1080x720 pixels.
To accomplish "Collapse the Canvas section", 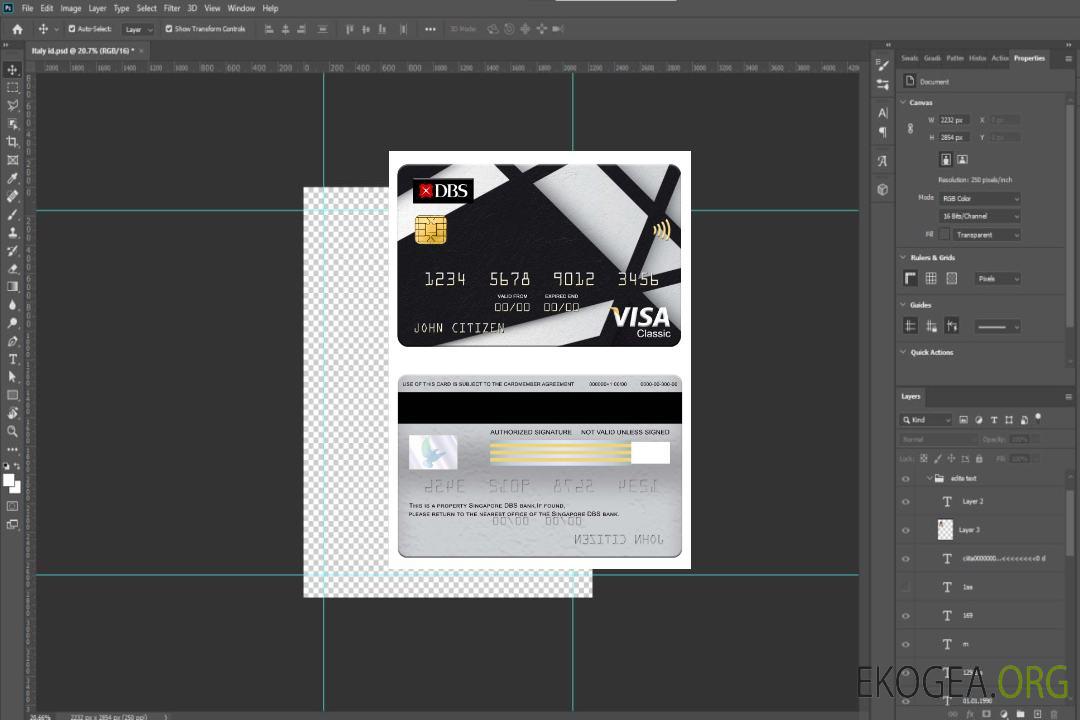I will pos(903,102).
